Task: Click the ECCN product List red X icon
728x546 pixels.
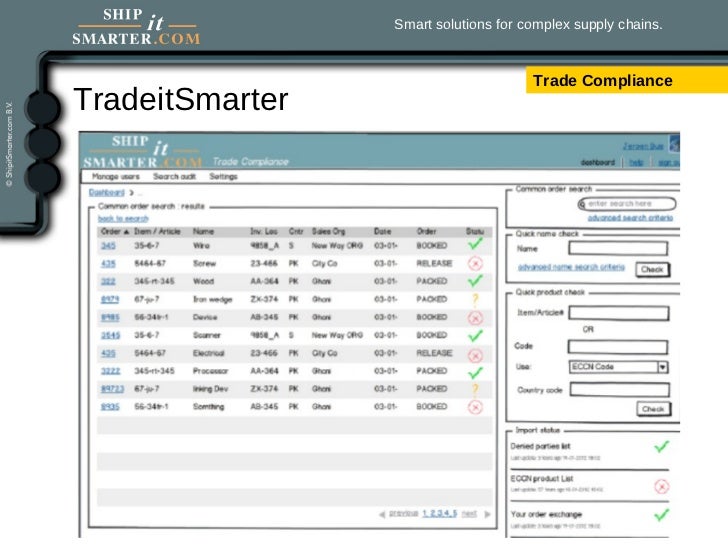Action: (662, 486)
